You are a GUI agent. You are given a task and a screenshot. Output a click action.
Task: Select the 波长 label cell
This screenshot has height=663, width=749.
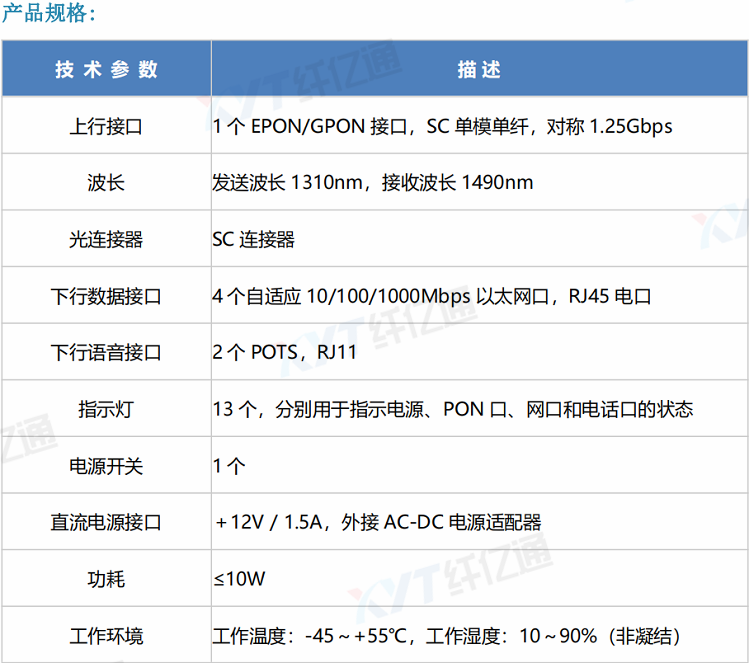(106, 183)
